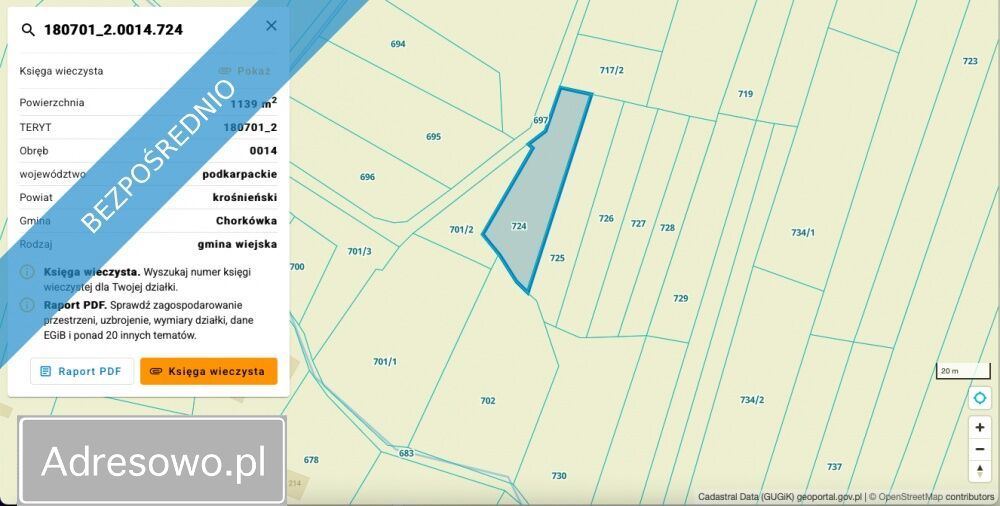Select parcel 701/2 on the map
This screenshot has height=506, width=1000.
tap(461, 230)
